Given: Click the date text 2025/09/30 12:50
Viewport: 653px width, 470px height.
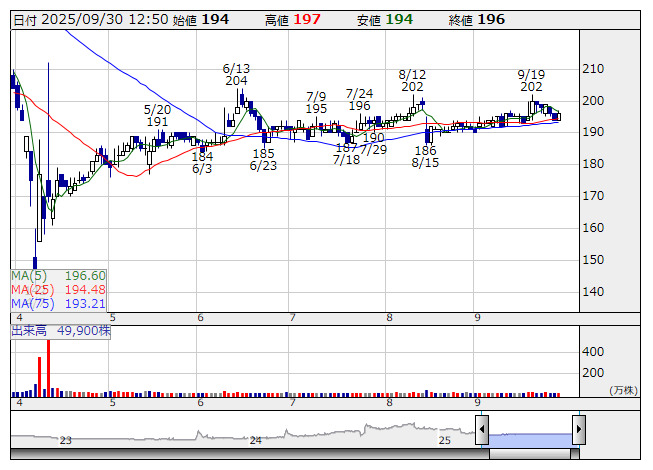Looking at the screenshot, I should click(x=105, y=20).
